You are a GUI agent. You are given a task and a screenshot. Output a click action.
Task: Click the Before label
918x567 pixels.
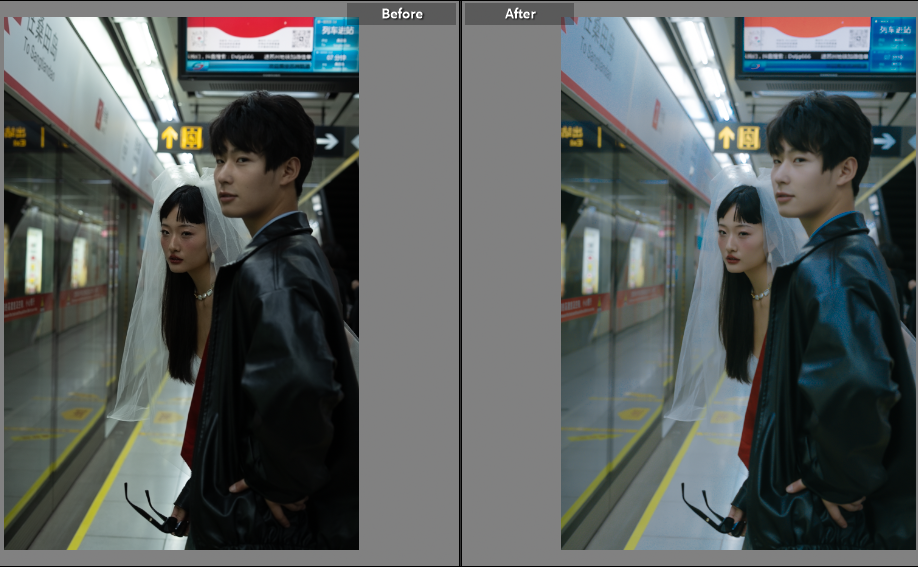click(401, 14)
